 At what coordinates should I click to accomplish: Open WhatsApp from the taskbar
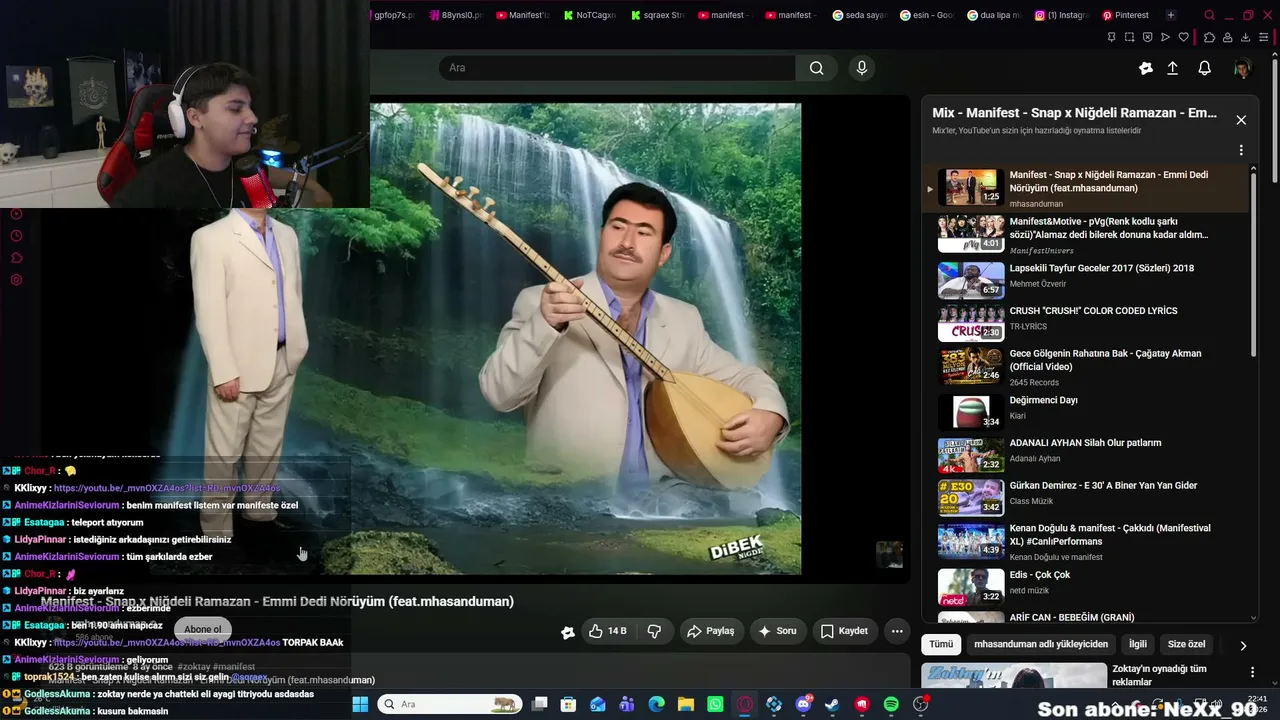pos(715,704)
